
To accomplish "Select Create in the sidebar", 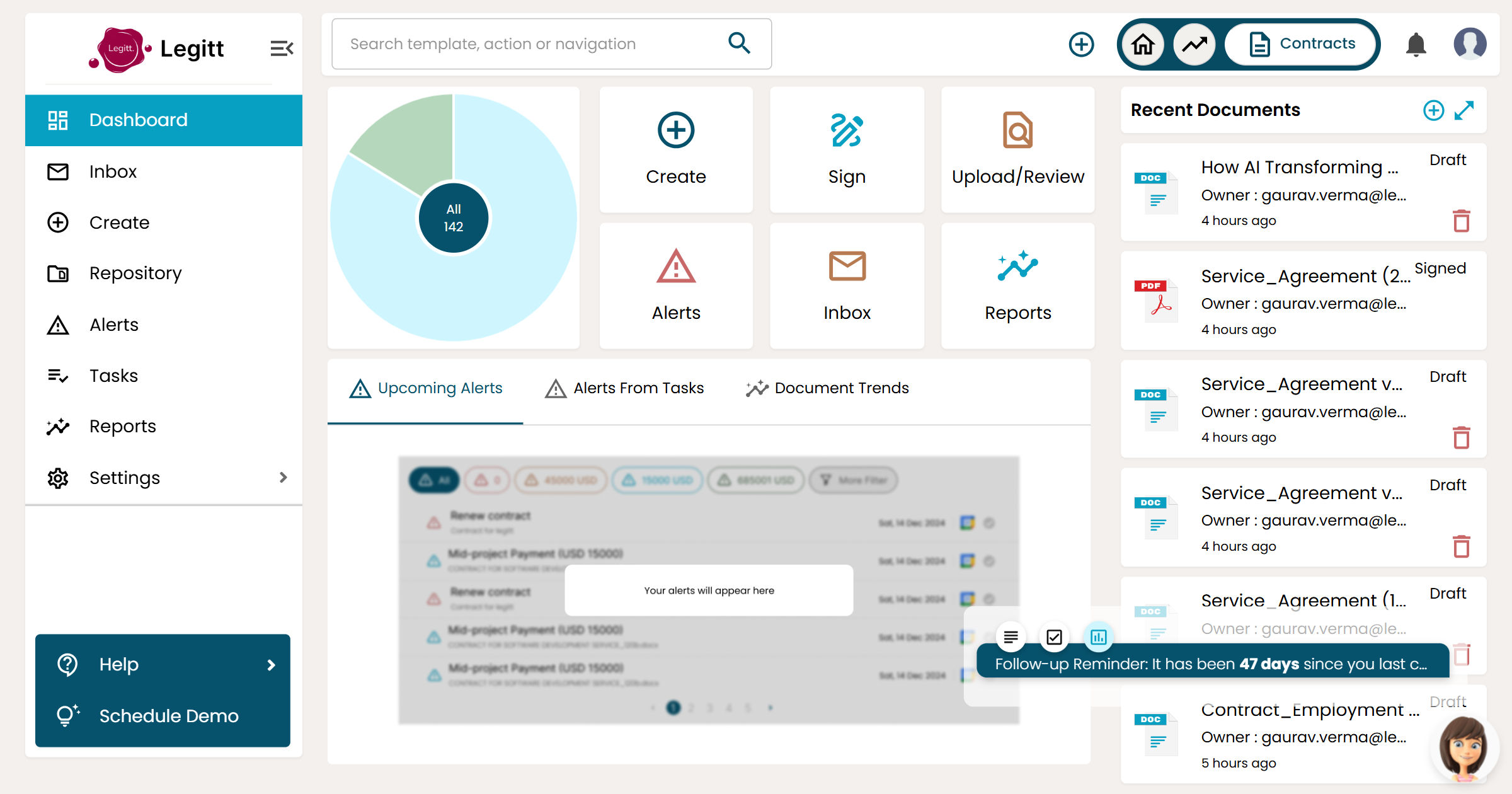I will point(164,222).
